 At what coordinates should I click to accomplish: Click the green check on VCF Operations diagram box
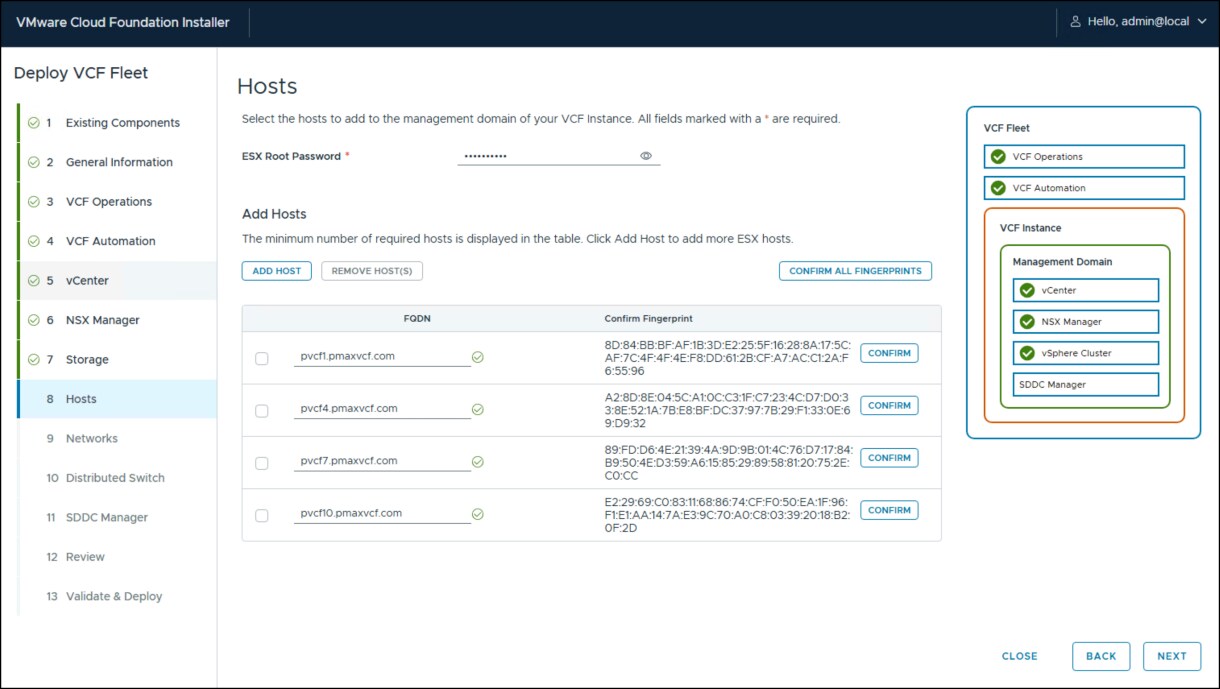pos(998,157)
